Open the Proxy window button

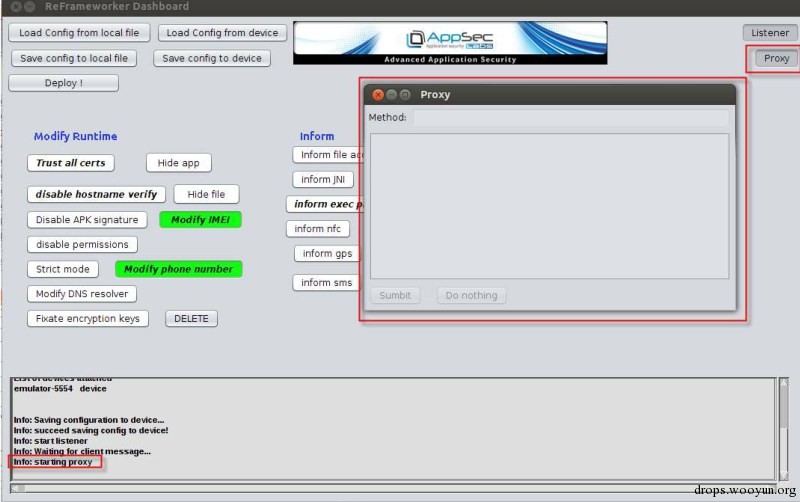click(776, 58)
